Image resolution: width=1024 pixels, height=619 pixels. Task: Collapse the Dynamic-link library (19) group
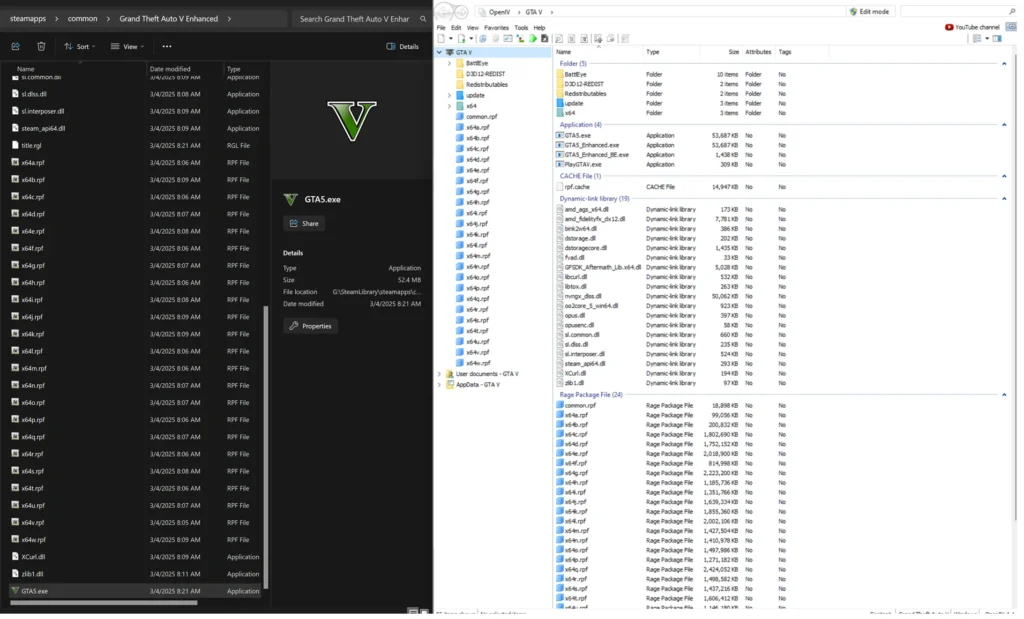1004,198
